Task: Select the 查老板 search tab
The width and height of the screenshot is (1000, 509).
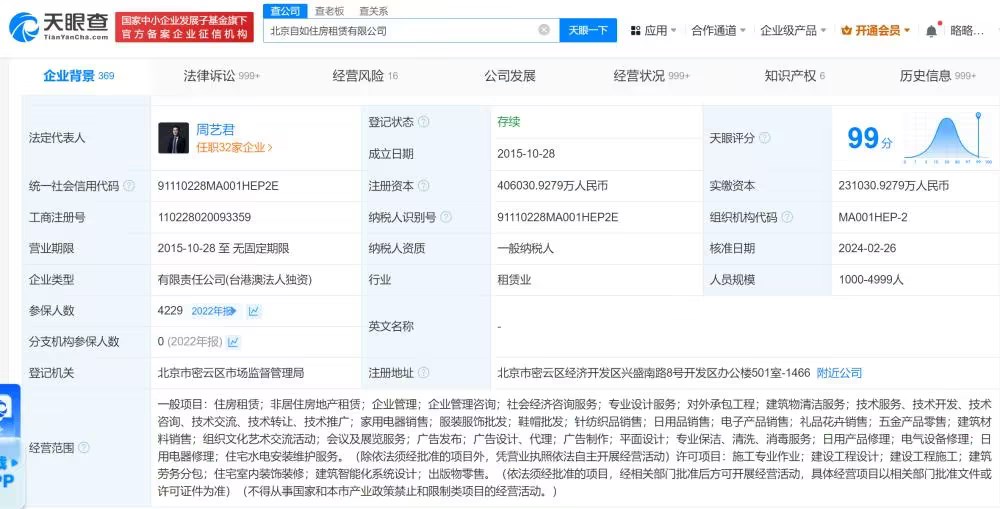Action: pyautogui.click(x=329, y=11)
